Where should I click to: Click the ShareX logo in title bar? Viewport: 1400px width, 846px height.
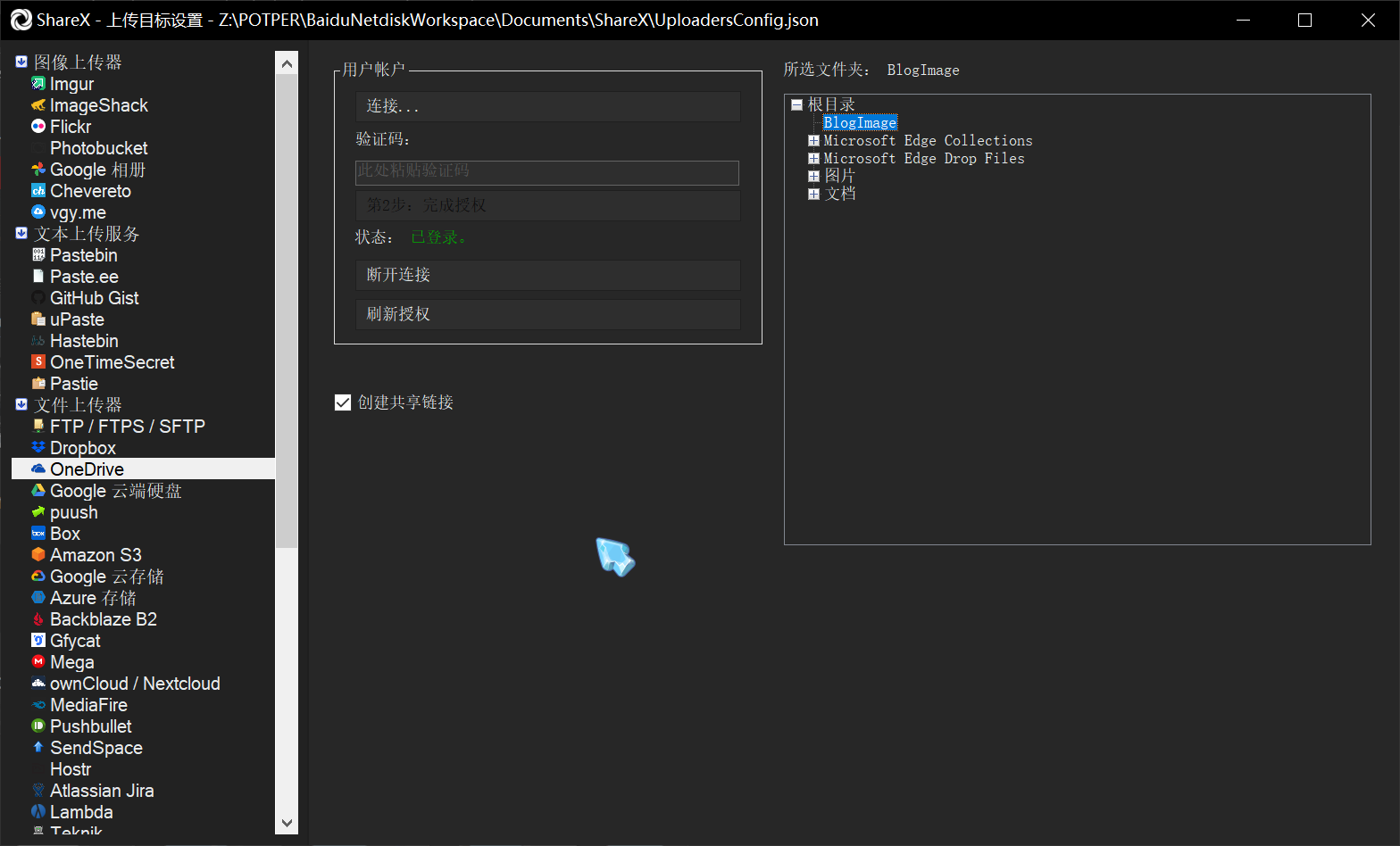pyautogui.click(x=21, y=20)
